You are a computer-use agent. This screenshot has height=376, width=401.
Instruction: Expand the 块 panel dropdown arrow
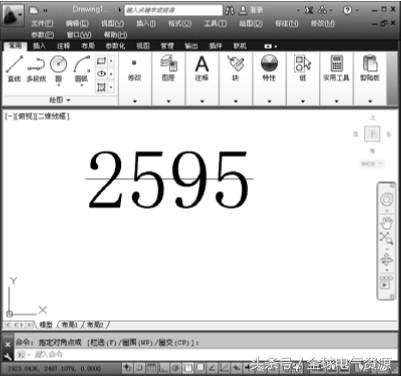pyautogui.click(x=236, y=101)
